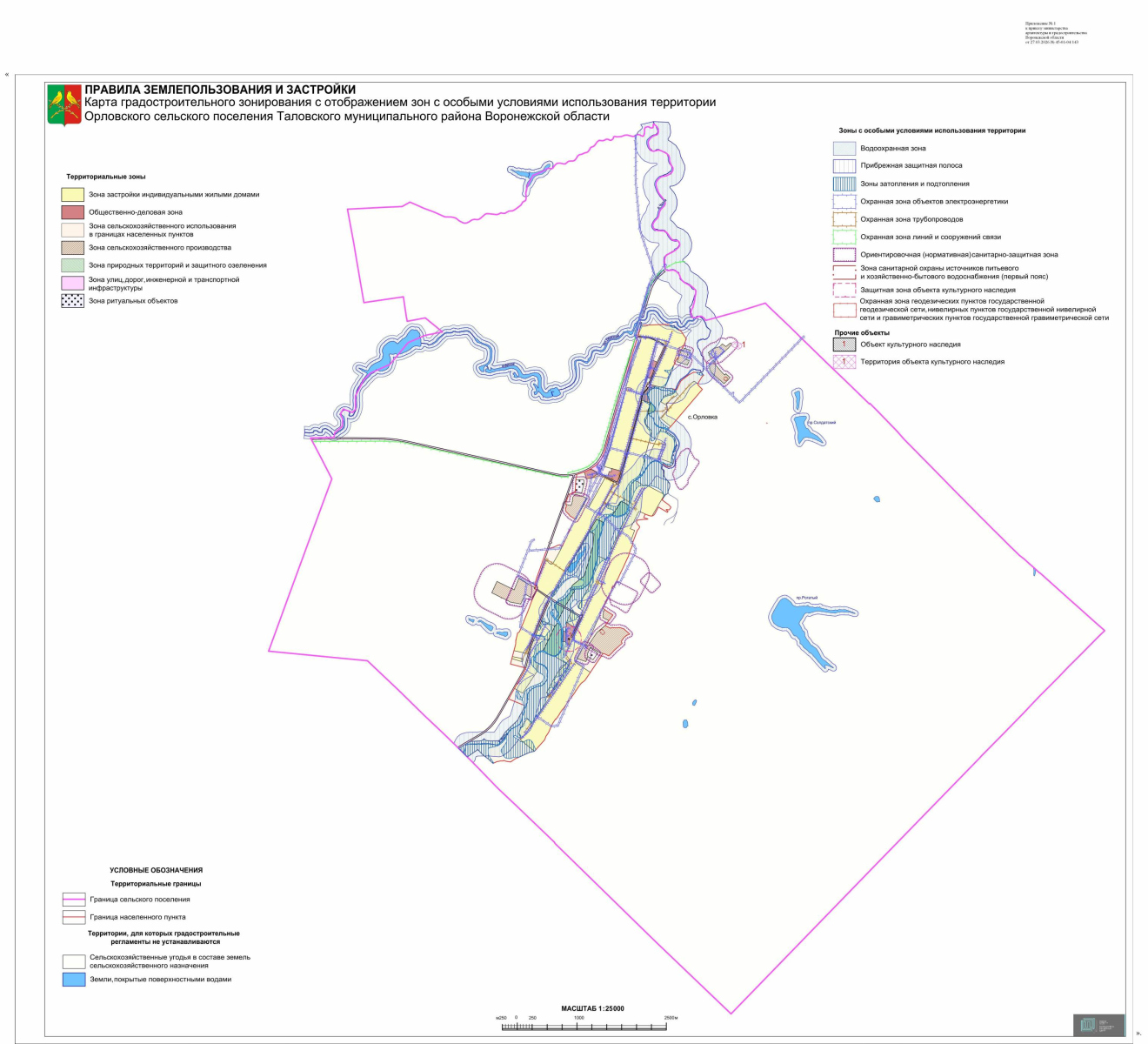
Task: Click the Охранная зона трубопроводов legend box
Action: click(844, 219)
